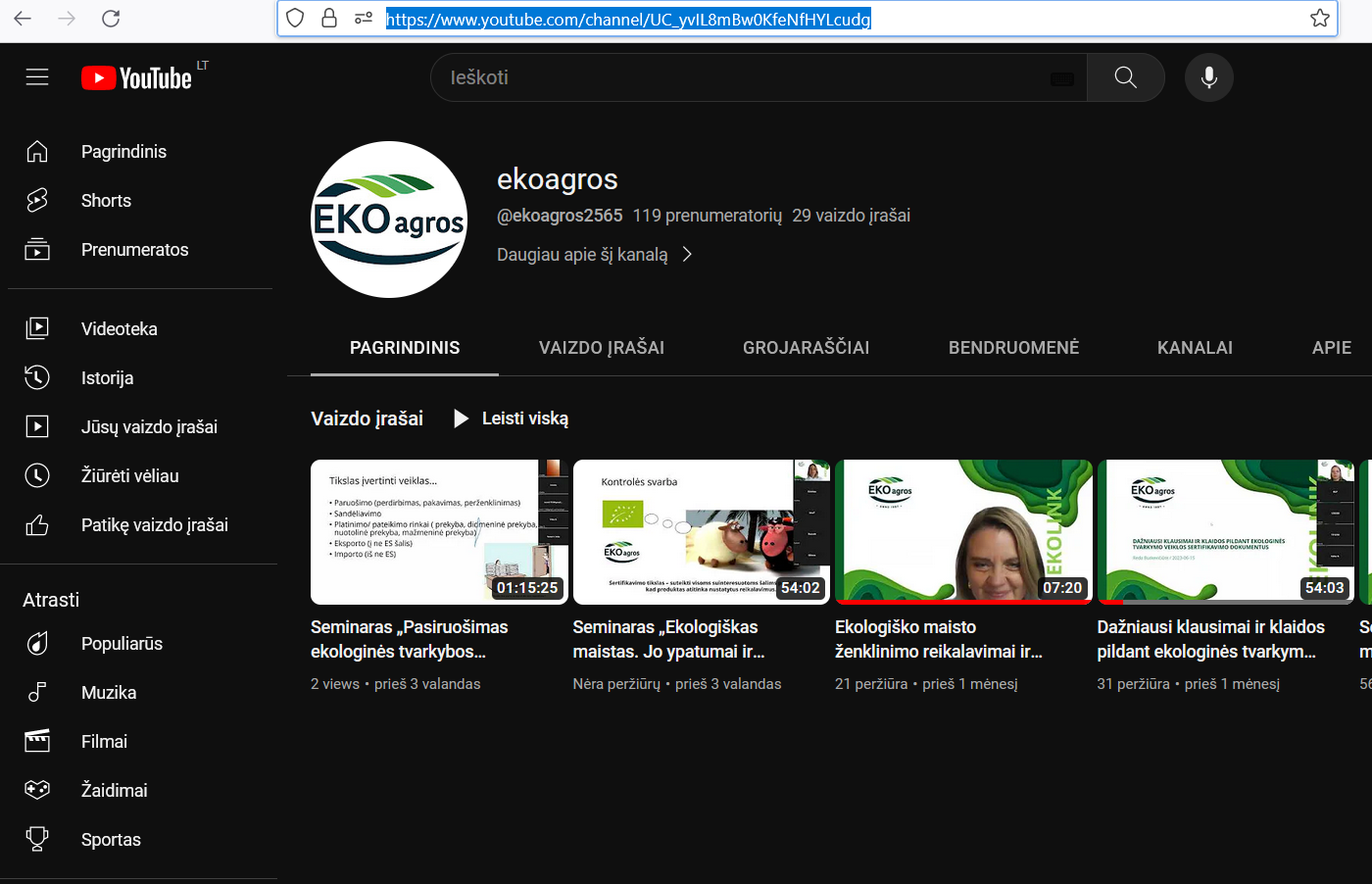Screen dimensions: 1372x884
Task: Open the VAIZDO ĮRAŠAI tab
Action: coord(602,348)
